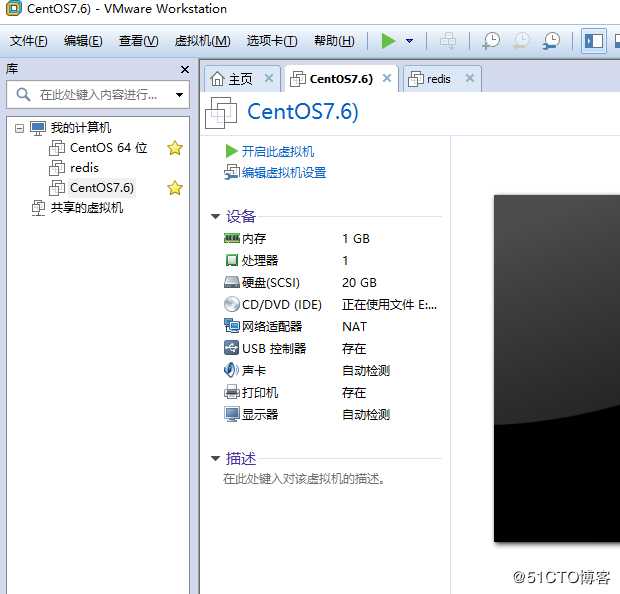The height and width of the screenshot is (594, 620).
Task: Click the VMware Workstation title bar icon
Action: [13, 8]
